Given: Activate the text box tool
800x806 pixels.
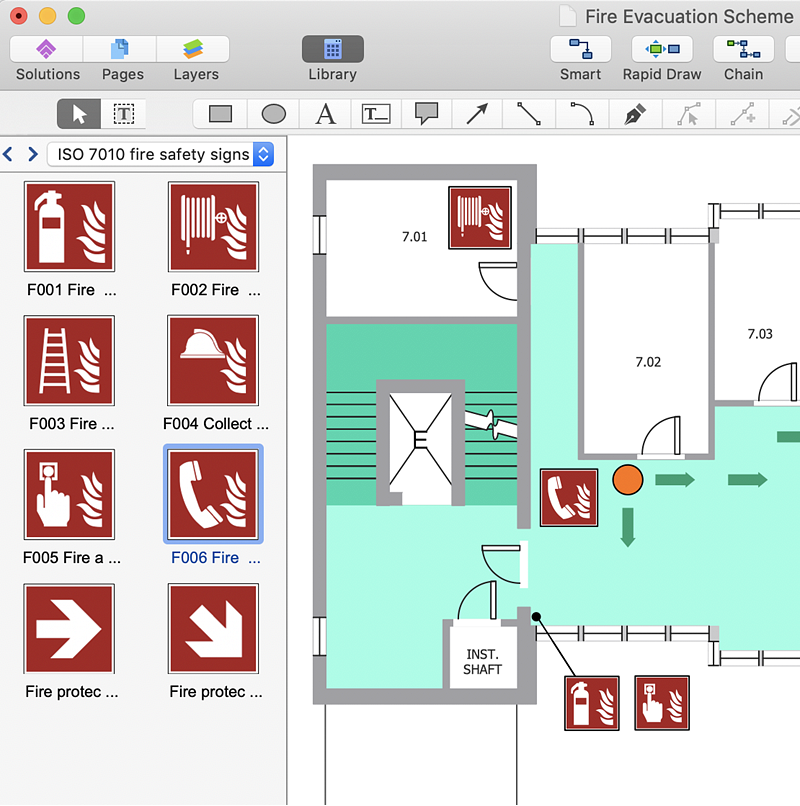Looking at the screenshot, I should [376, 114].
